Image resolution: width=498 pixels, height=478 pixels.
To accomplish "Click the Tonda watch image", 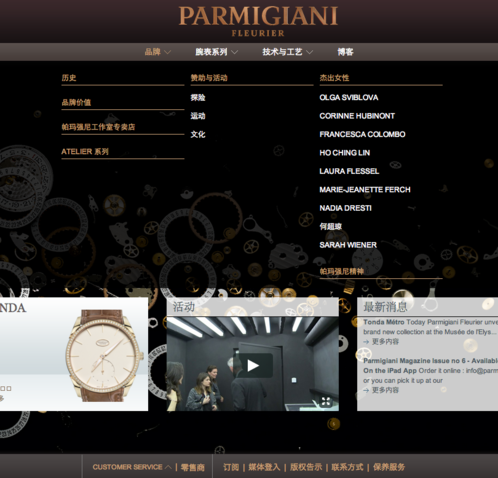I will [104, 356].
